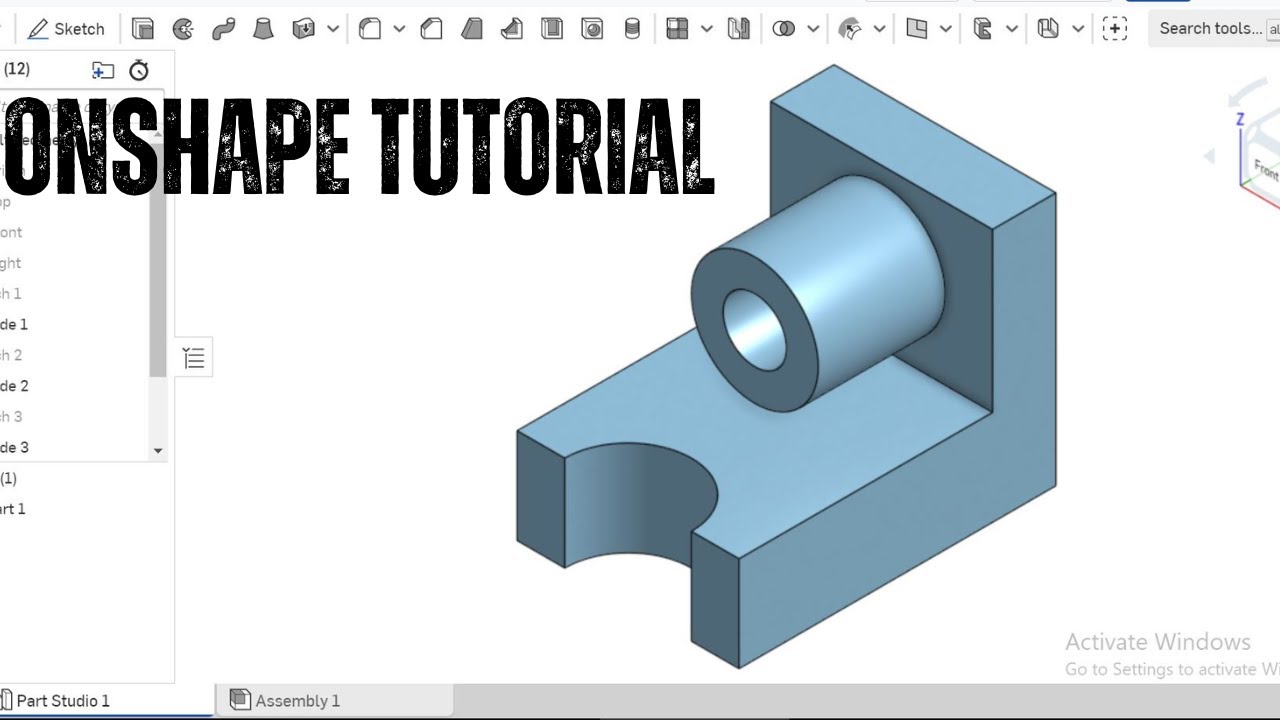Viewport: 1280px width, 720px height.
Task: Select the Hole tool
Action: 592,29
